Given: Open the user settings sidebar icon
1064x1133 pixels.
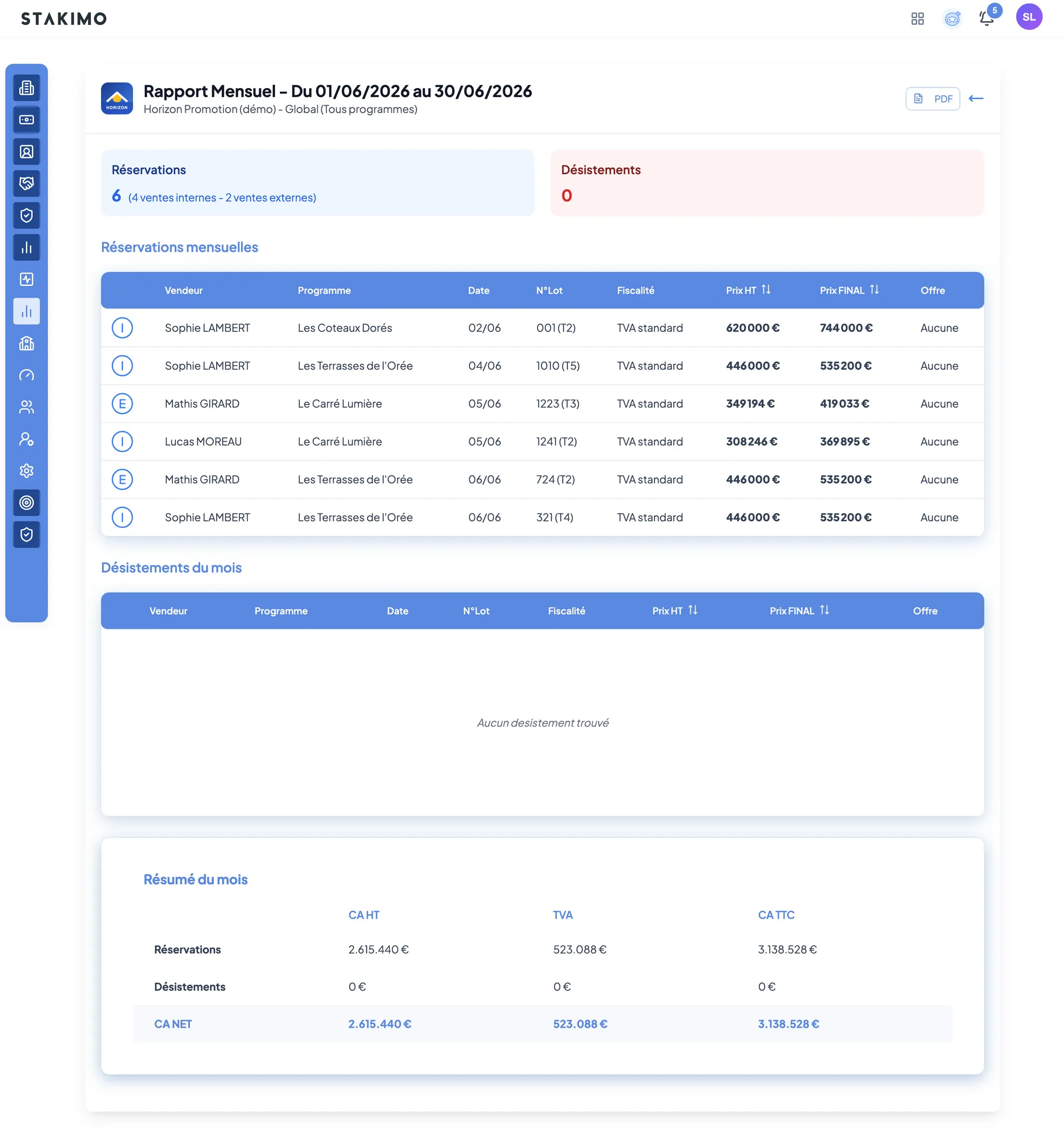Looking at the screenshot, I should click(26, 439).
